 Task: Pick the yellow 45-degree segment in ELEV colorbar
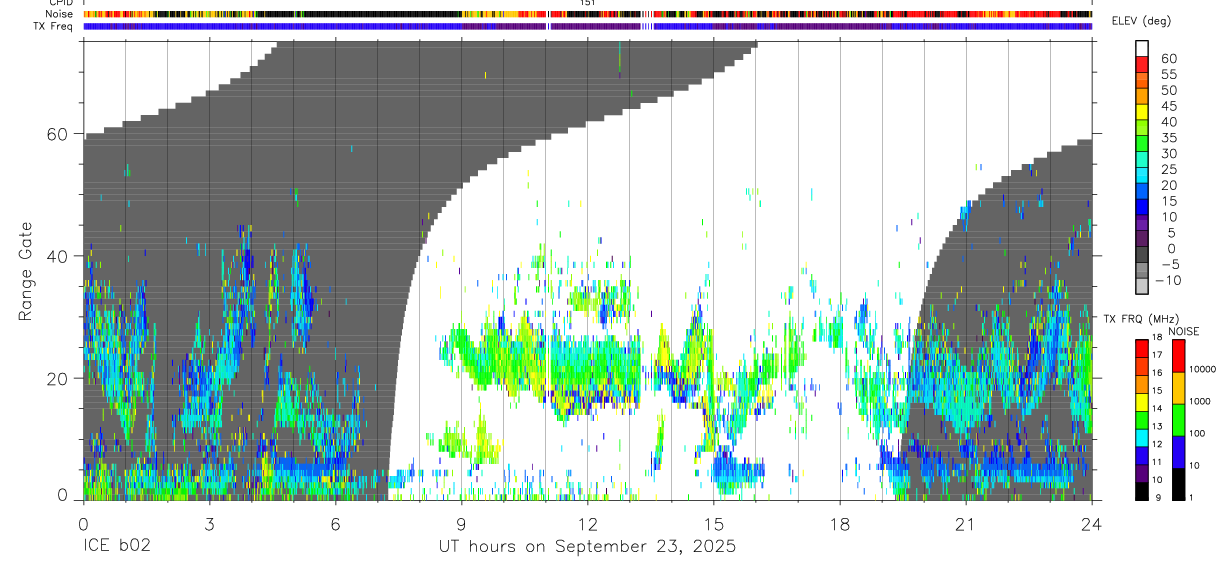1142,112
